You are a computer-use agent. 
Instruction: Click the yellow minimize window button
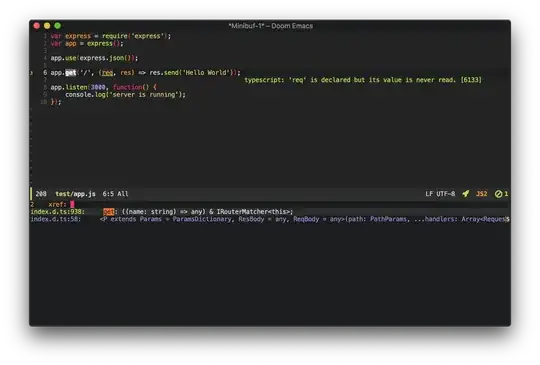click(x=47, y=25)
